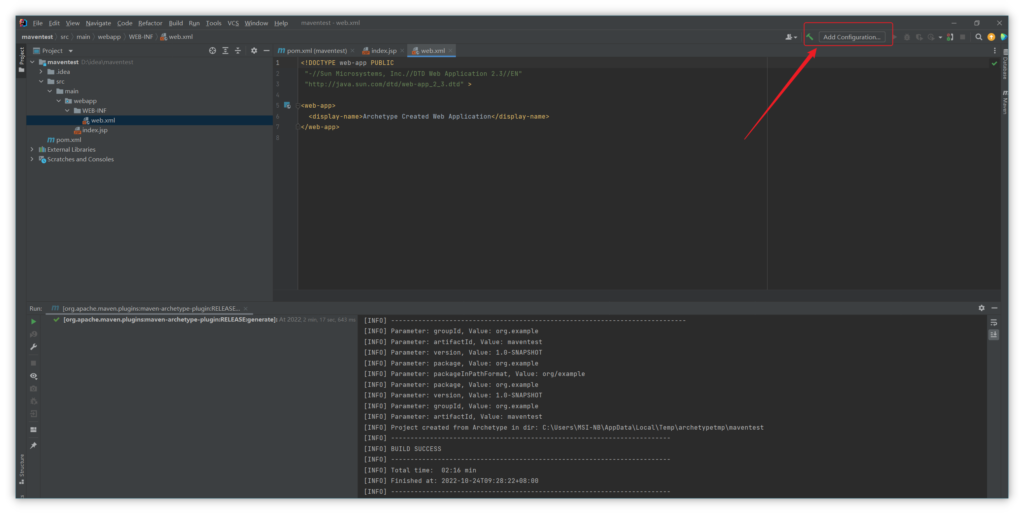Click the Select Opened File target icon

212,51
